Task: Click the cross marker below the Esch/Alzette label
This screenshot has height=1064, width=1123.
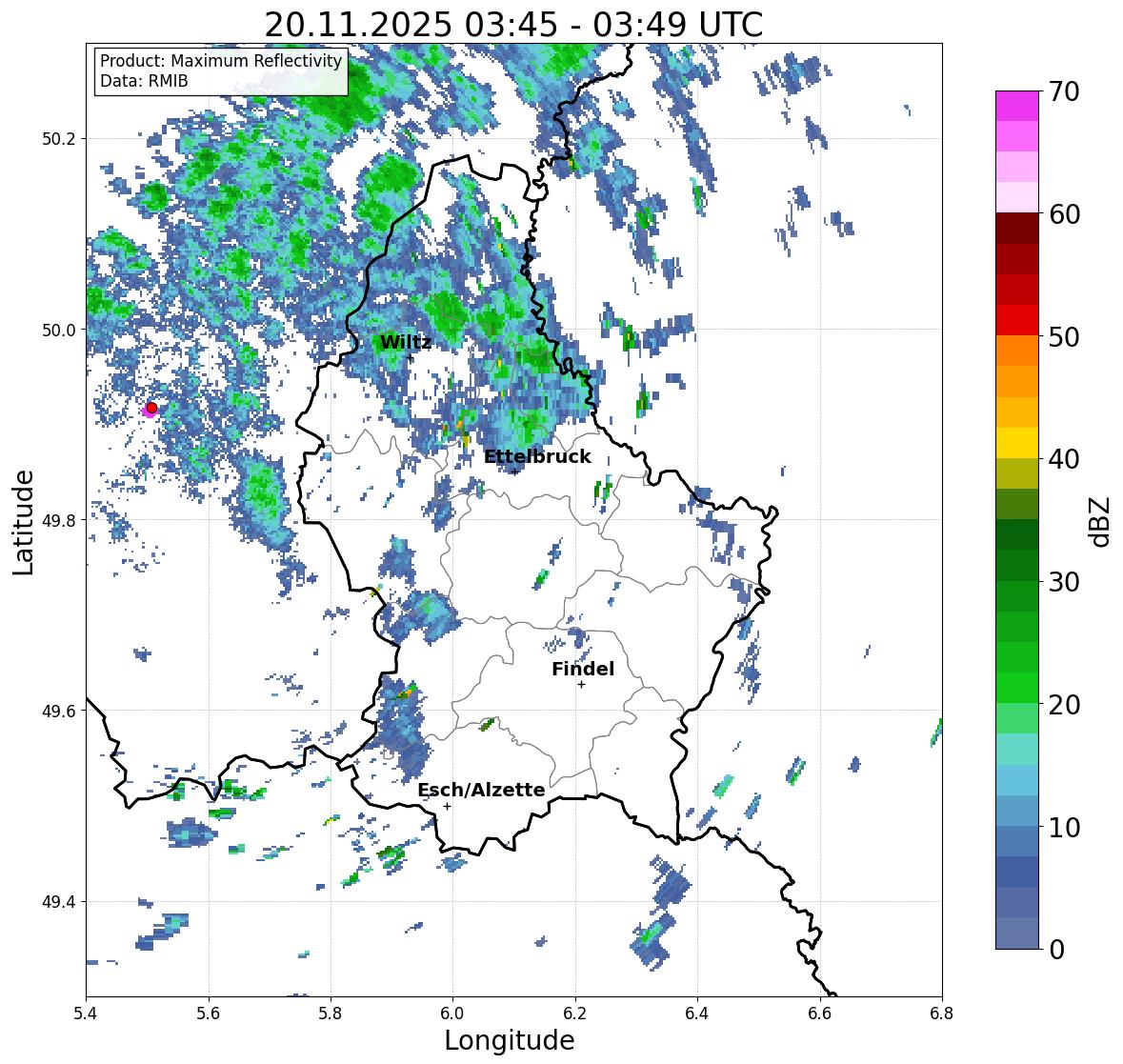Action: pyautogui.click(x=447, y=806)
